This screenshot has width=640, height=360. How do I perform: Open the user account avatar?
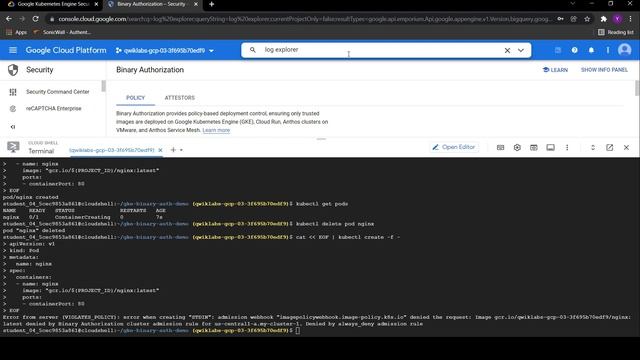pyautogui.click(x=624, y=50)
